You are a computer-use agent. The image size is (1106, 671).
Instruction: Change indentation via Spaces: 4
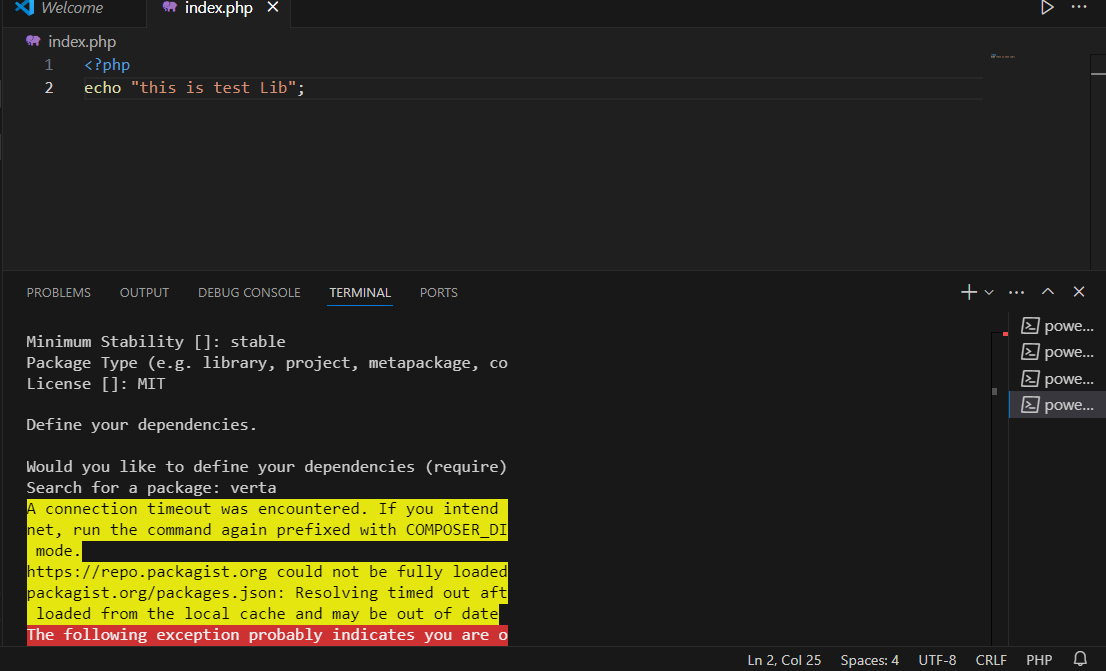[869, 660]
